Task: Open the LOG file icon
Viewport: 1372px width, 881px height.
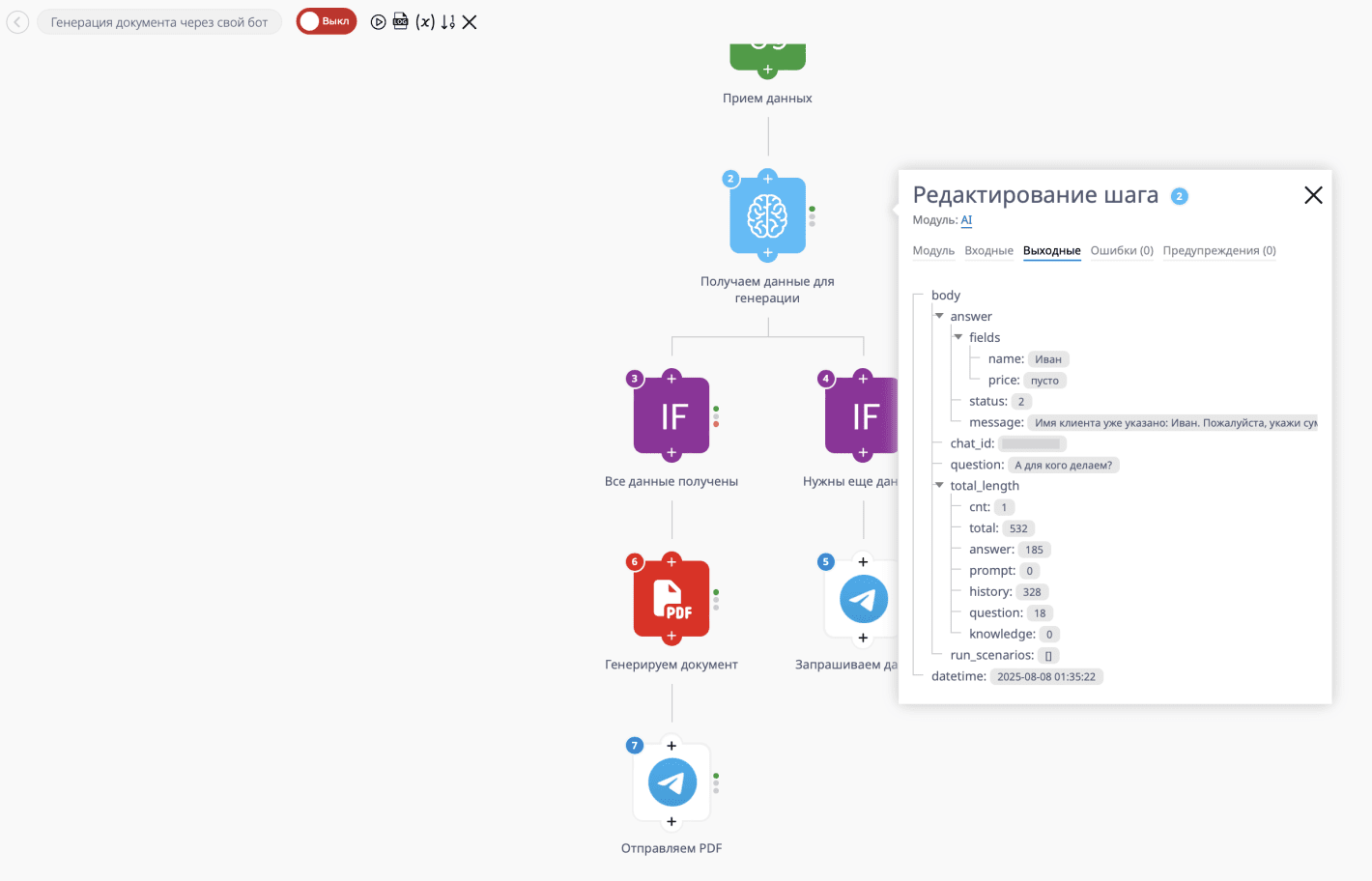Action: tap(401, 21)
